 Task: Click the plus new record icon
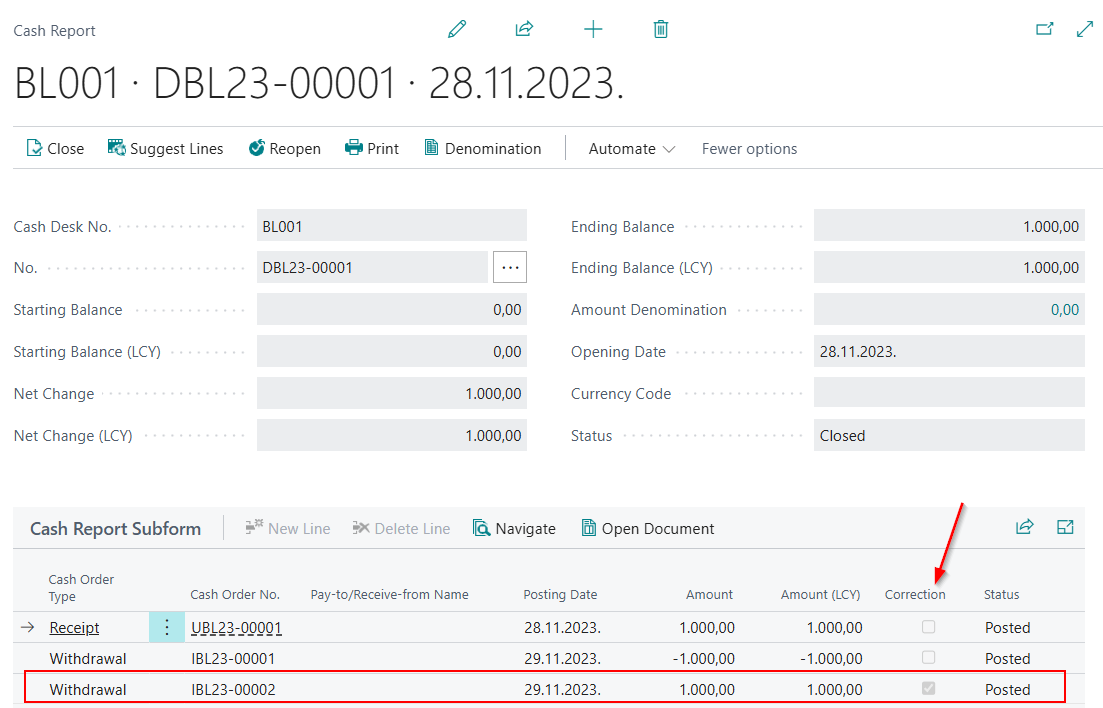point(593,30)
